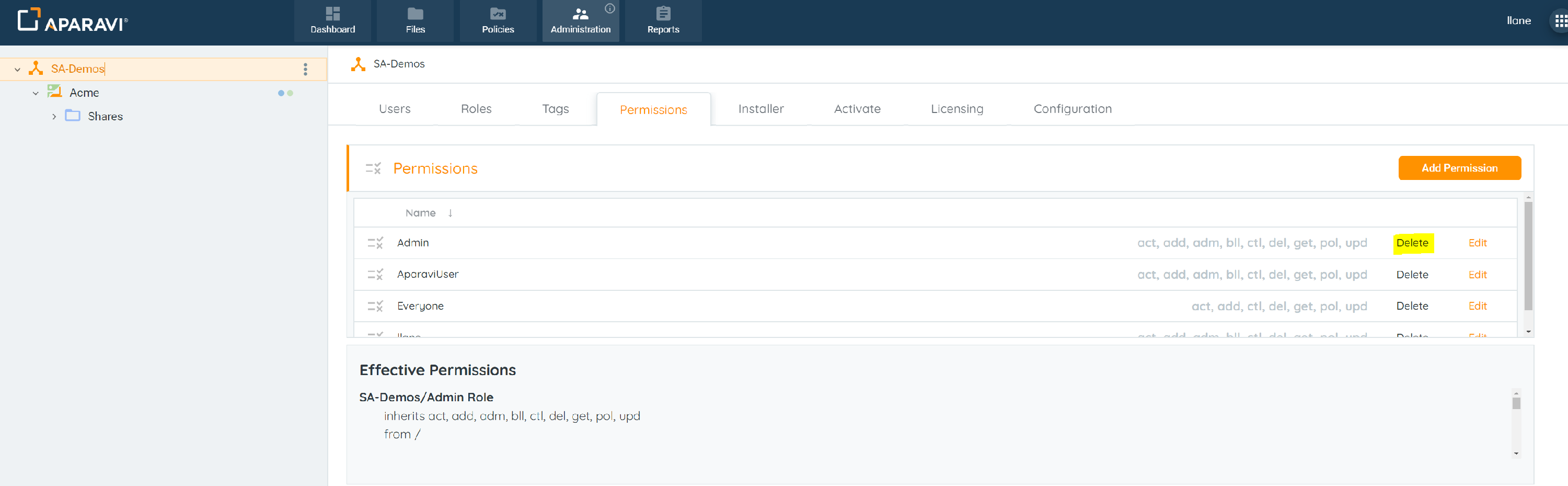This screenshot has height=486, width=1568.
Task: Click the Aparavi logo
Action: pyautogui.click(x=73, y=21)
